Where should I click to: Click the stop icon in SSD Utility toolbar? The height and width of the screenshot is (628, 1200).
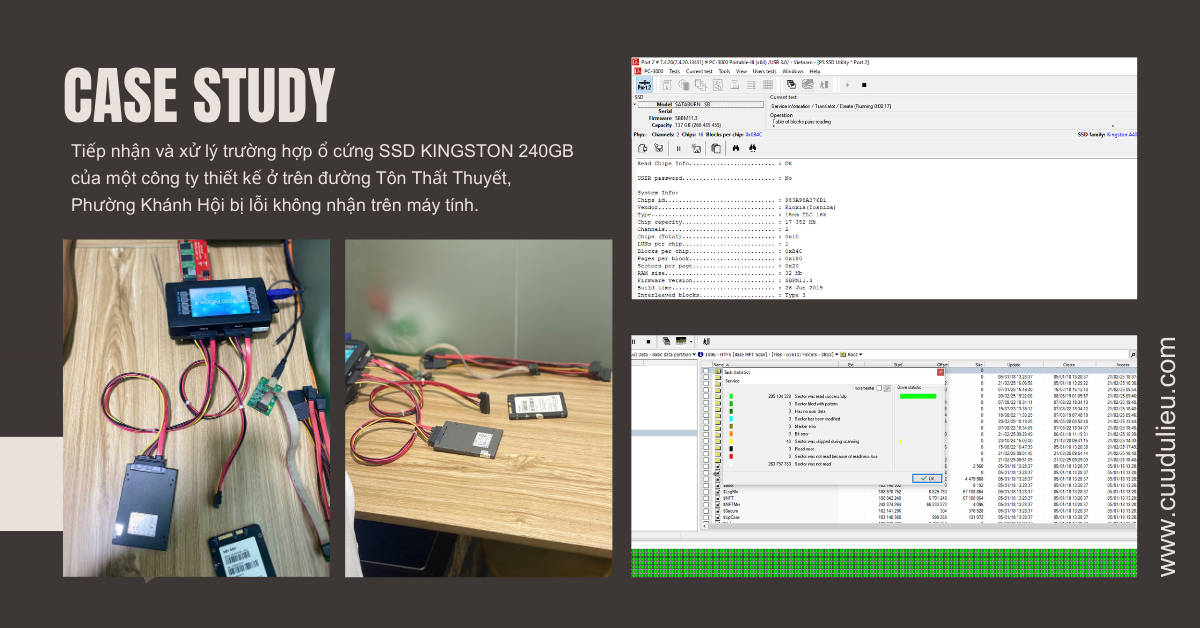pos(864,85)
